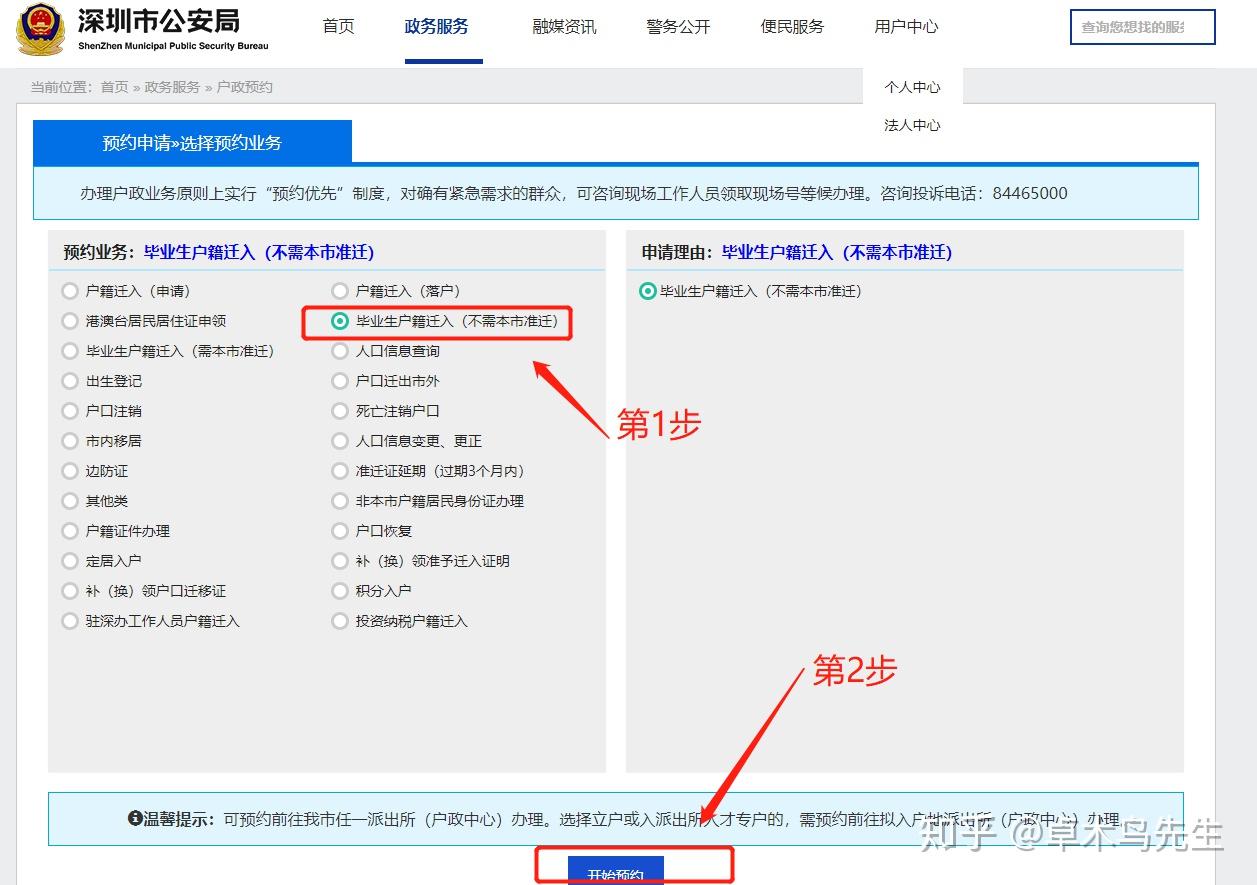This screenshot has width=1257, height=885.
Task: Click the 开始预约 button
Action: coord(615,873)
